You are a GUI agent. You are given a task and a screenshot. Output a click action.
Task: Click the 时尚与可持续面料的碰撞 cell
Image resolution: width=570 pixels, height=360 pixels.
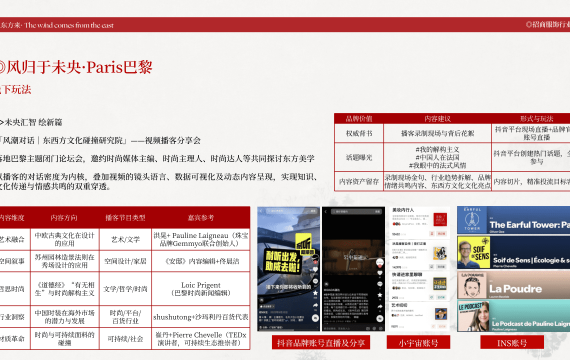click(64, 339)
